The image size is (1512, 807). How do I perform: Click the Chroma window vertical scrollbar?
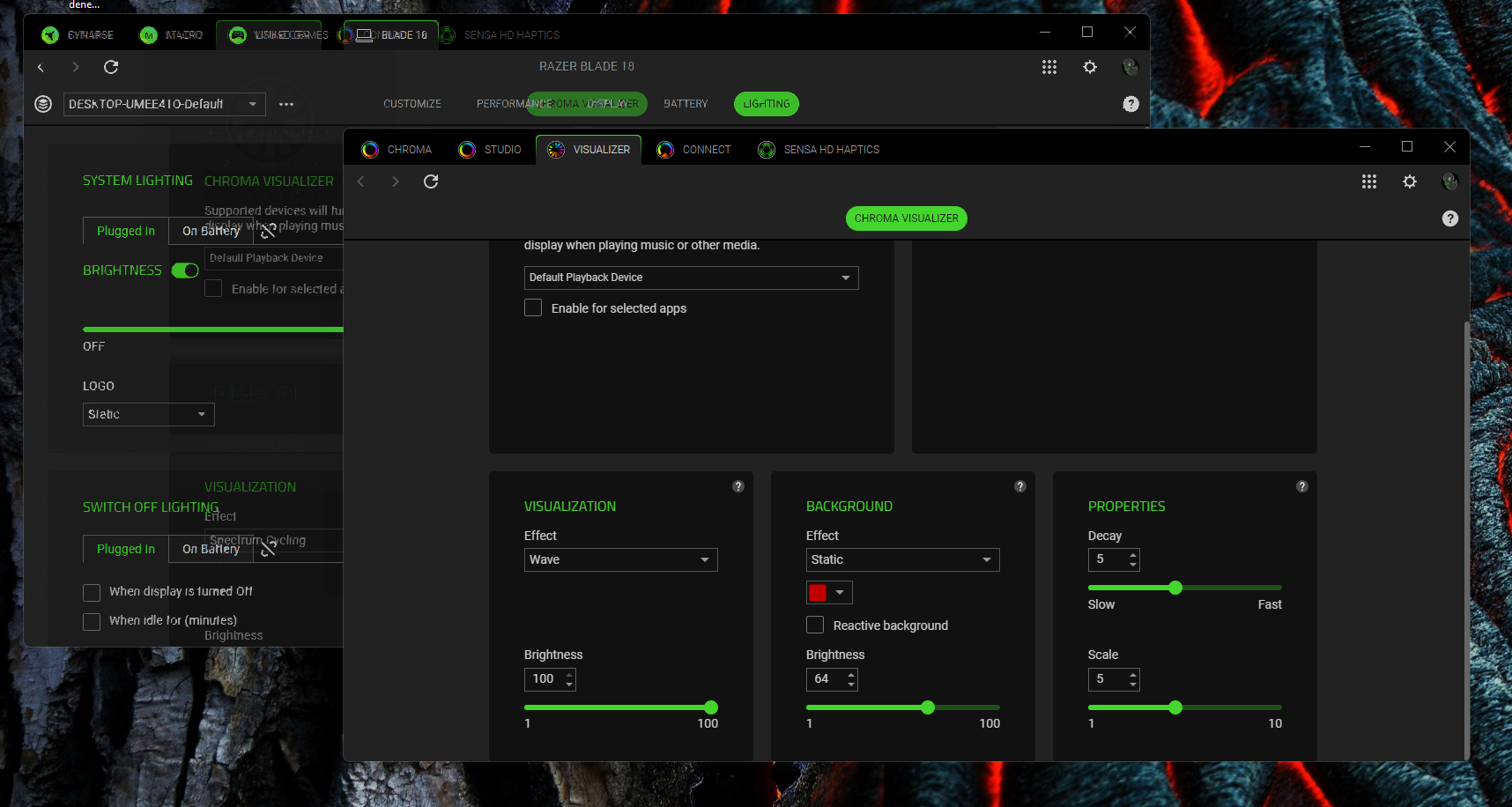(x=1466, y=539)
